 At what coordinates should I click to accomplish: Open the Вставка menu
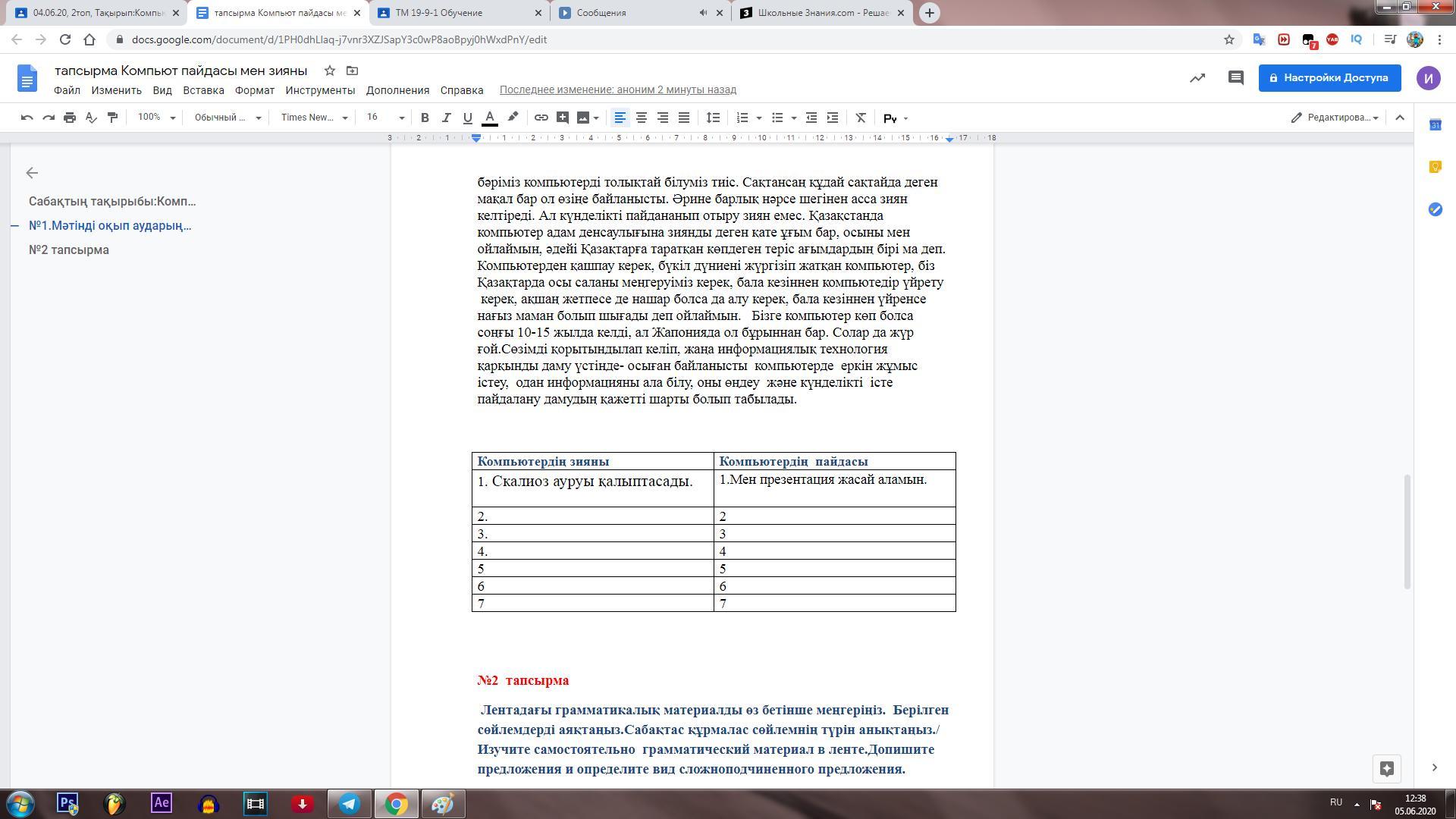(x=203, y=90)
